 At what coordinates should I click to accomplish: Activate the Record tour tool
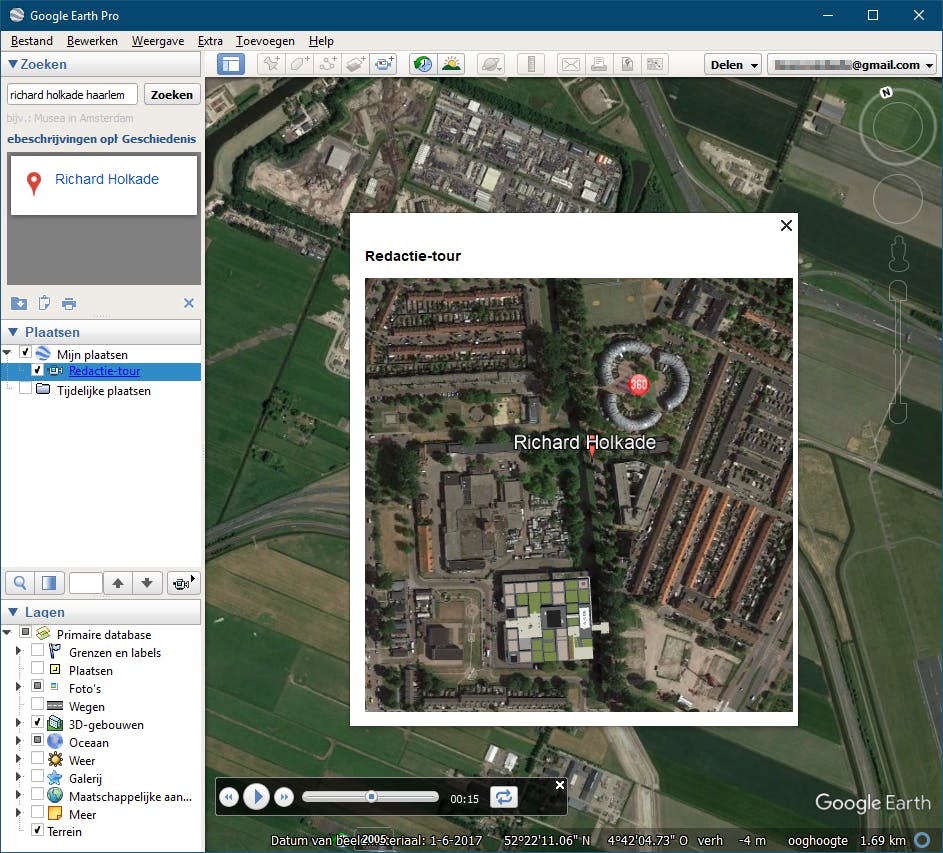(384, 63)
